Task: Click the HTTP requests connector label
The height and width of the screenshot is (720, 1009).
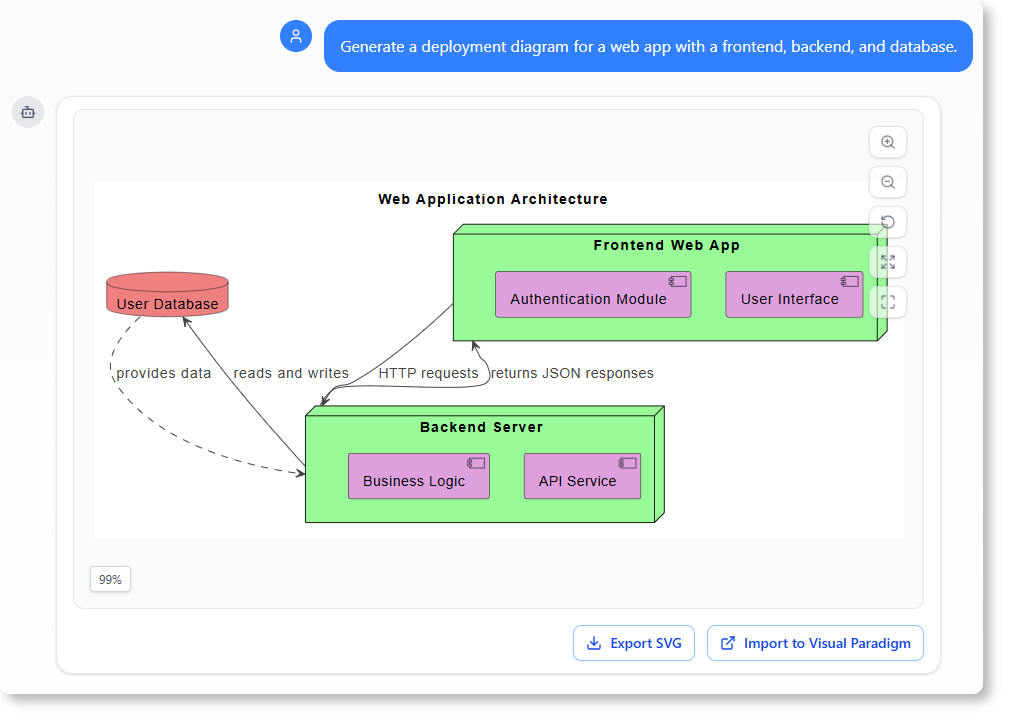Action: pos(430,372)
